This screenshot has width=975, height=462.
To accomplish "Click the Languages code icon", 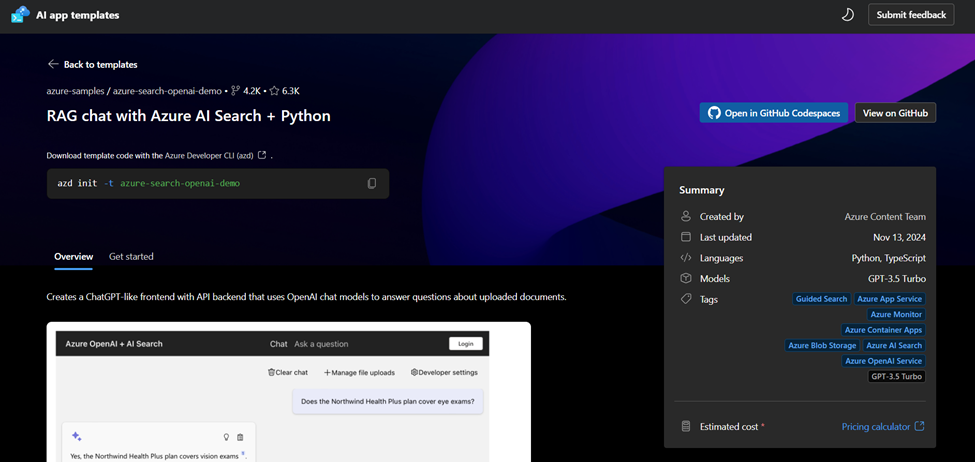I will point(686,257).
